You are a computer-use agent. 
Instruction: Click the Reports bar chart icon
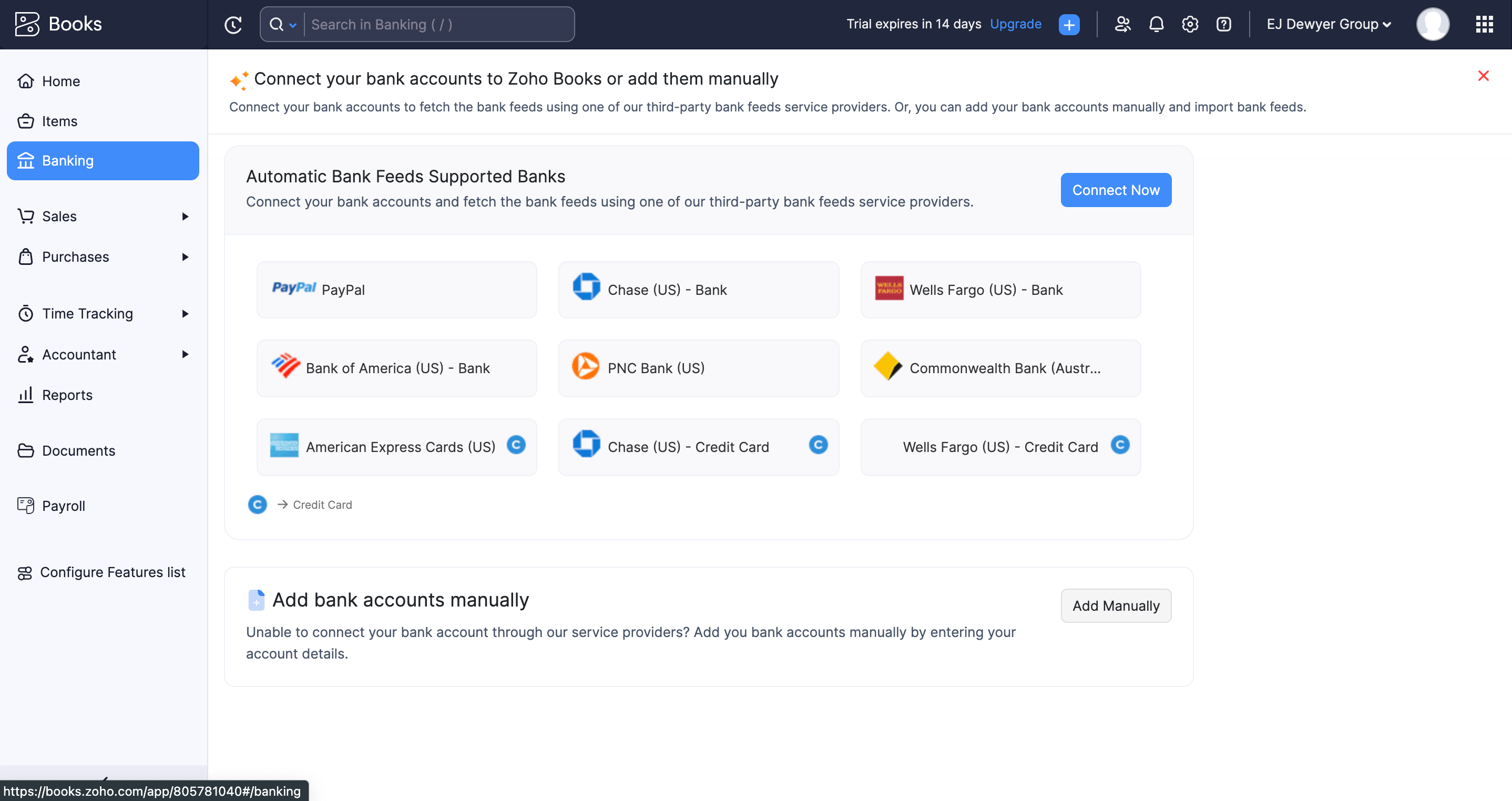(x=25, y=395)
